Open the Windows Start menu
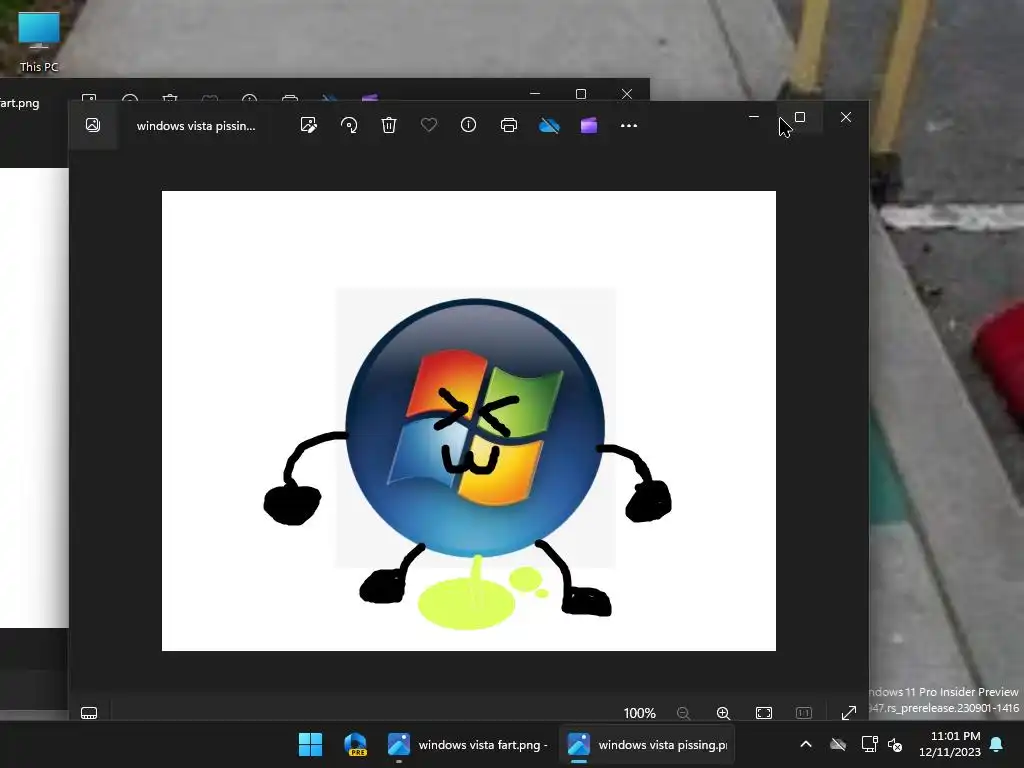 tap(310, 744)
